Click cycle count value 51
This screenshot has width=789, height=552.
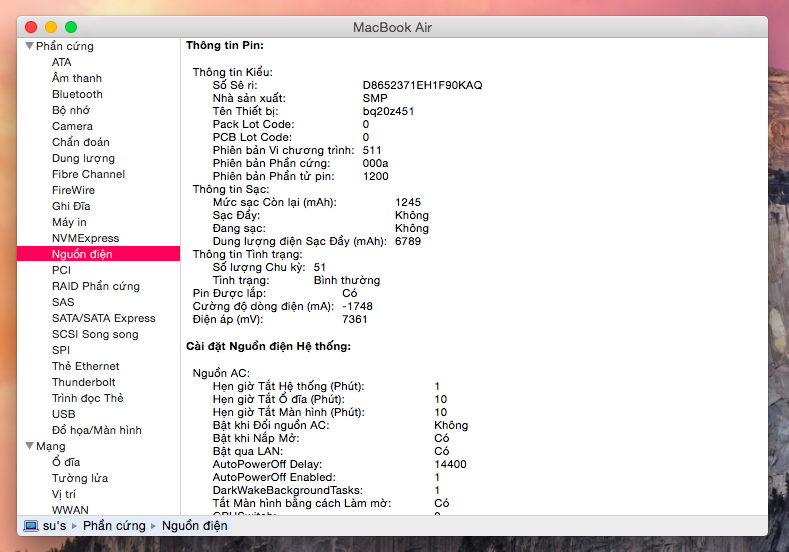(320, 267)
